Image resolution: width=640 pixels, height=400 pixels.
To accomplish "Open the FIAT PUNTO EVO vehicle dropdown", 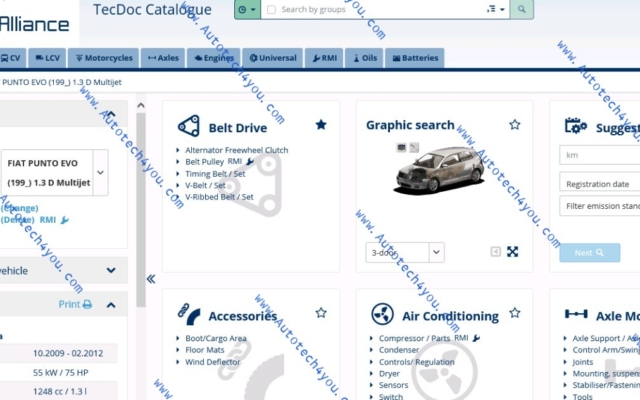I will point(101,172).
